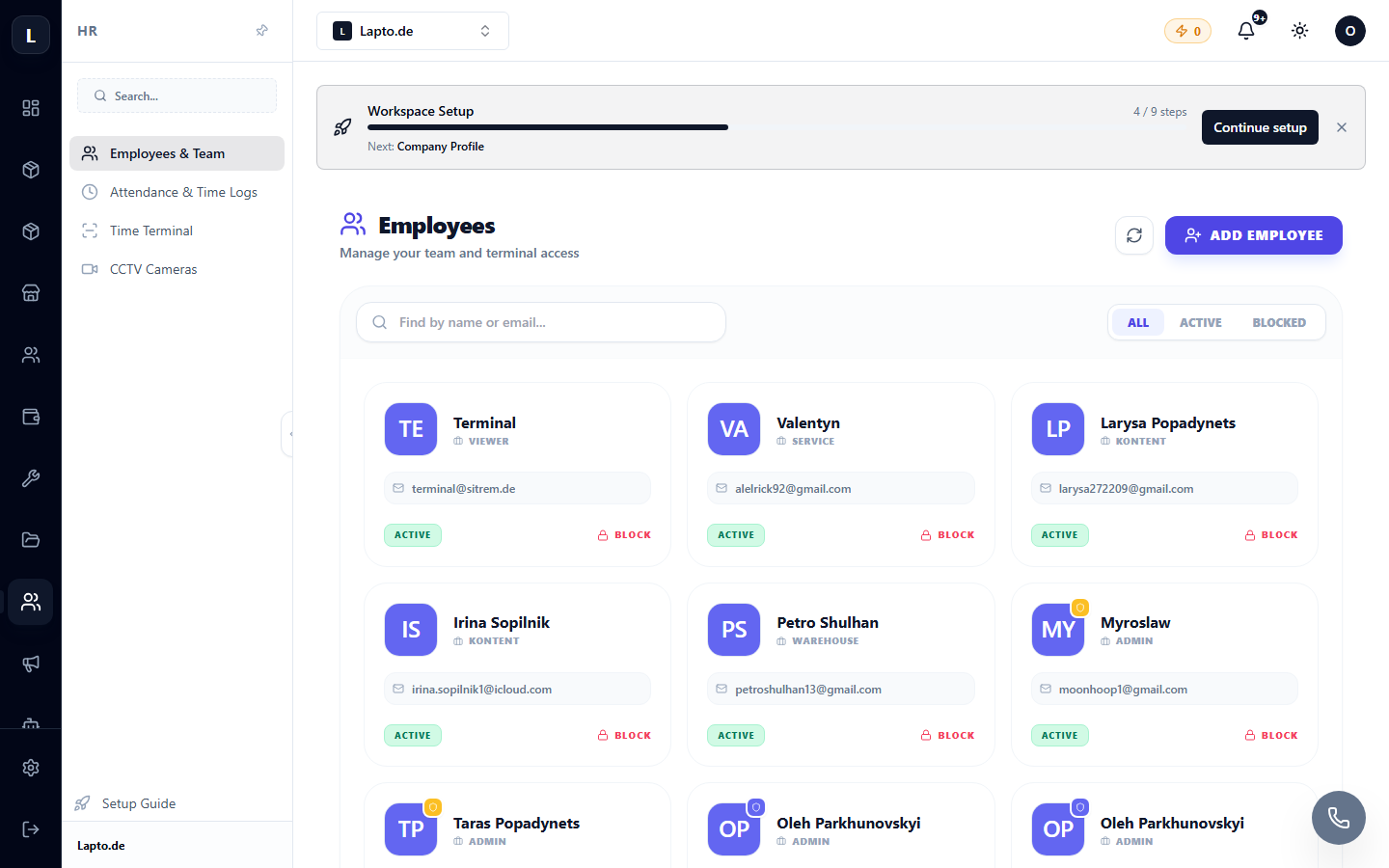Open Time Terminal in the sidebar

pyautogui.click(x=177, y=231)
